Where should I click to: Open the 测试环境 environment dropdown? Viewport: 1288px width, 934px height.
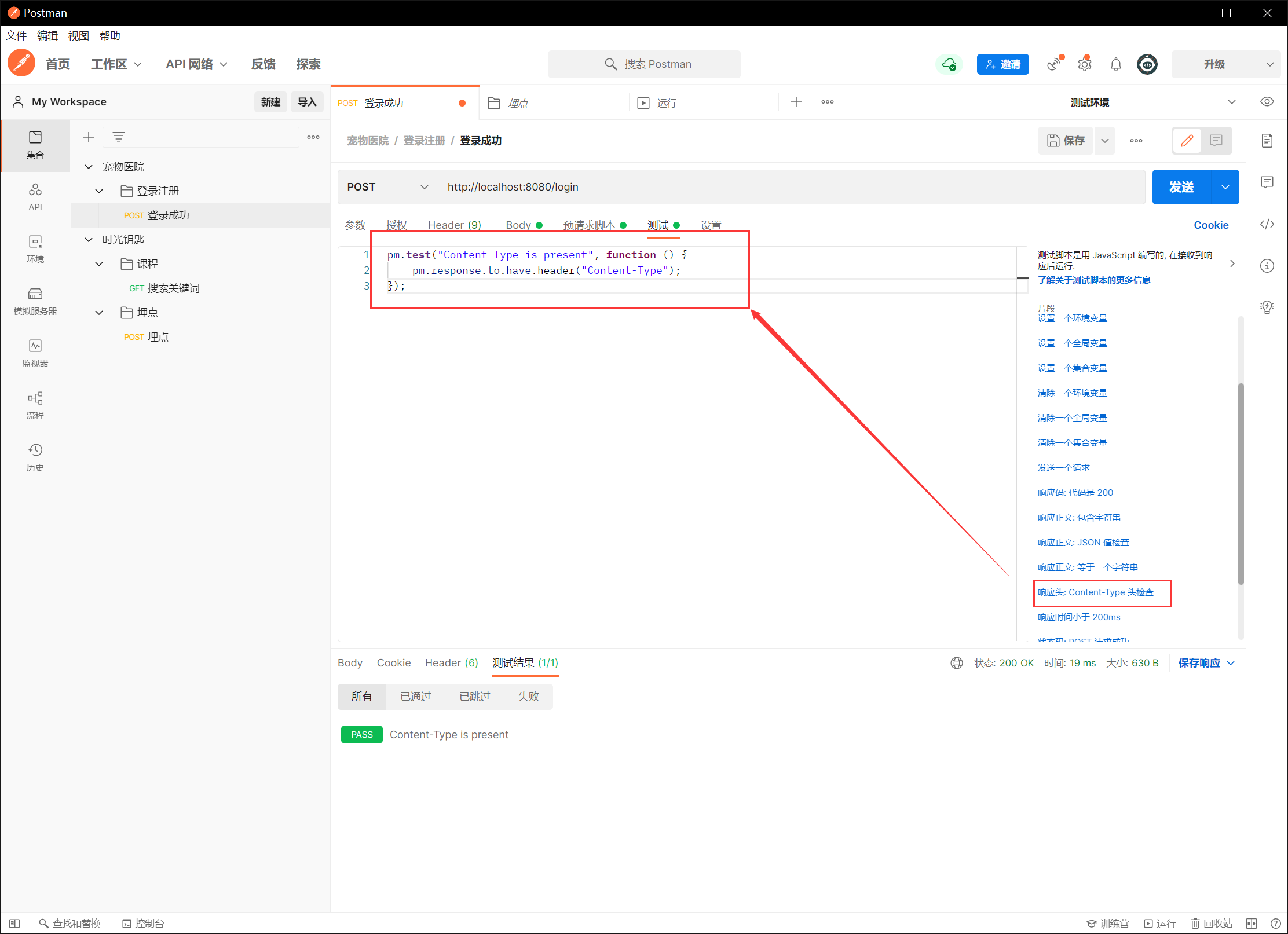pyautogui.click(x=1151, y=102)
